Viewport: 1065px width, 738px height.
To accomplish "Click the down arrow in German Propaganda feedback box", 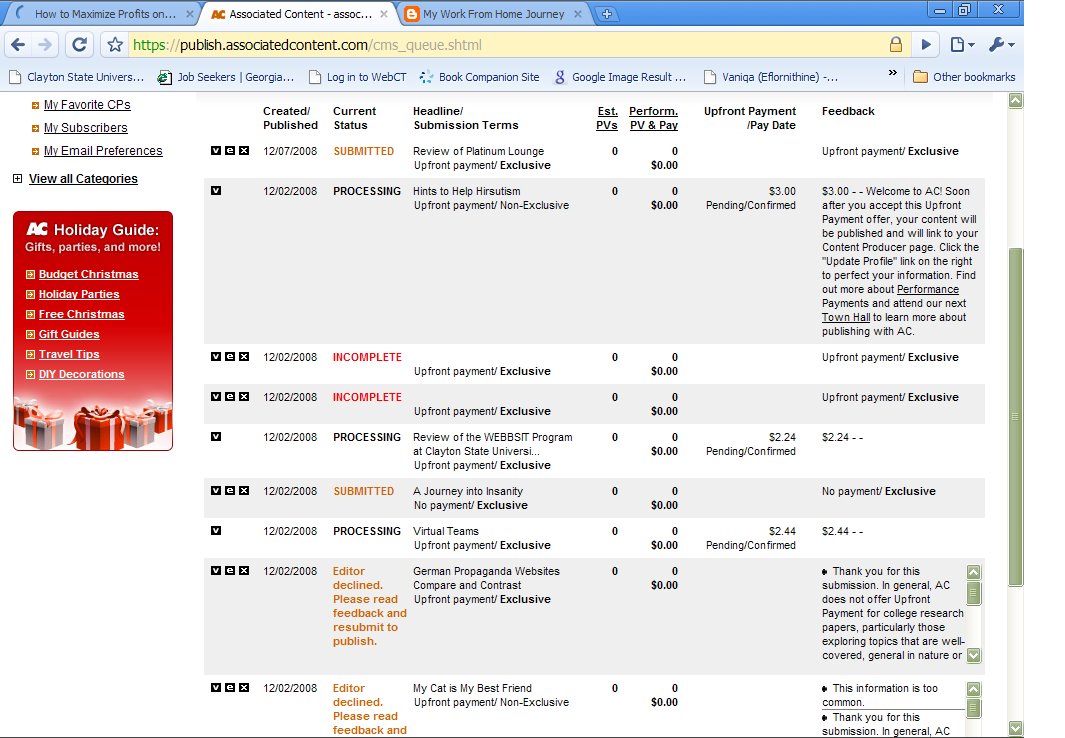I will 973,655.
